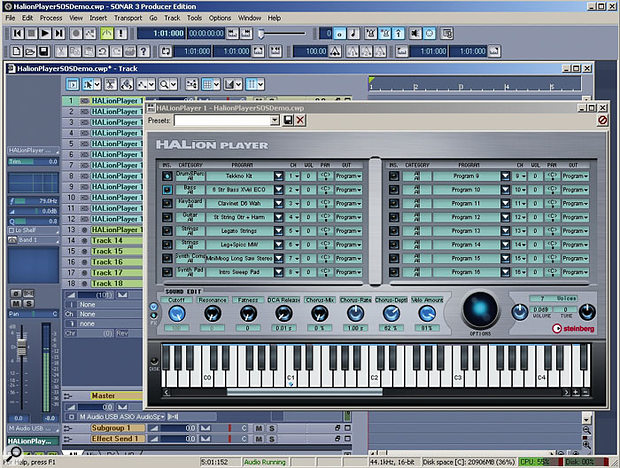Create new project with New file icon
Viewport: 620px width, 468px height.
coord(17,51)
